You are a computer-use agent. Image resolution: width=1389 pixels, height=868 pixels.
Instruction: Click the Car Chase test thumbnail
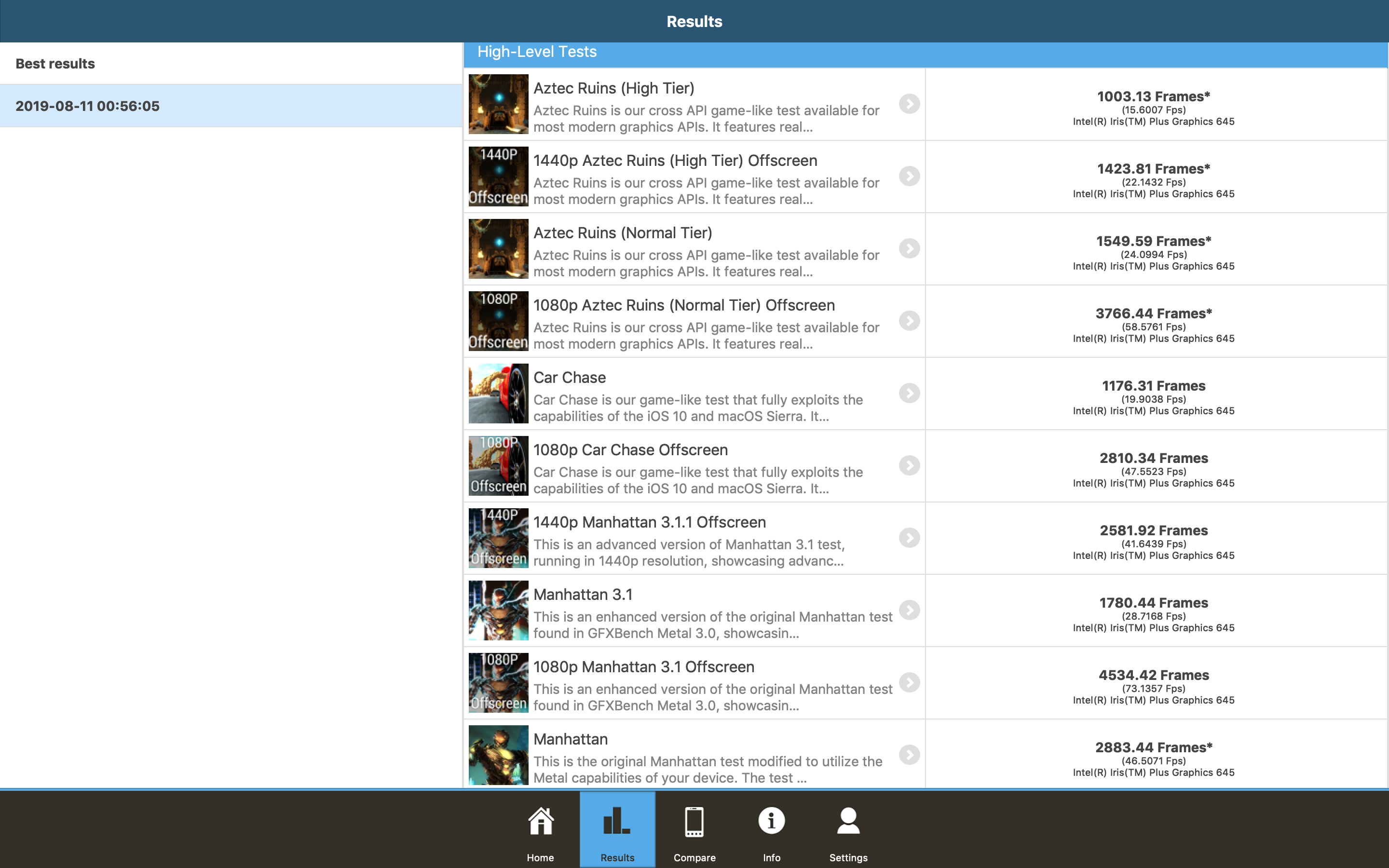click(498, 393)
